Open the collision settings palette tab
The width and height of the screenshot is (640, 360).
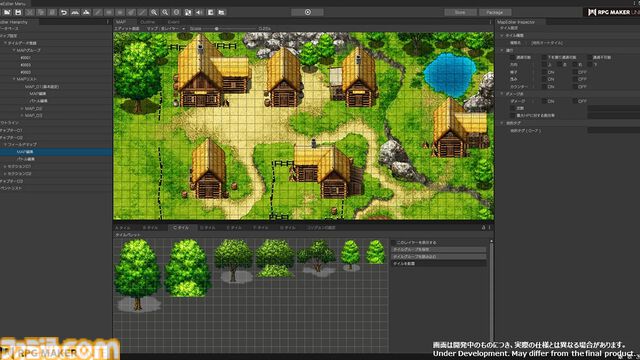point(321,228)
